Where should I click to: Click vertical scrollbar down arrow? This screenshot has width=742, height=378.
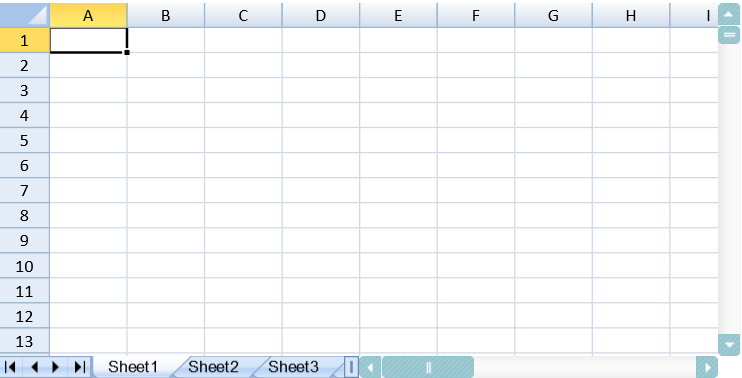(729, 344)
